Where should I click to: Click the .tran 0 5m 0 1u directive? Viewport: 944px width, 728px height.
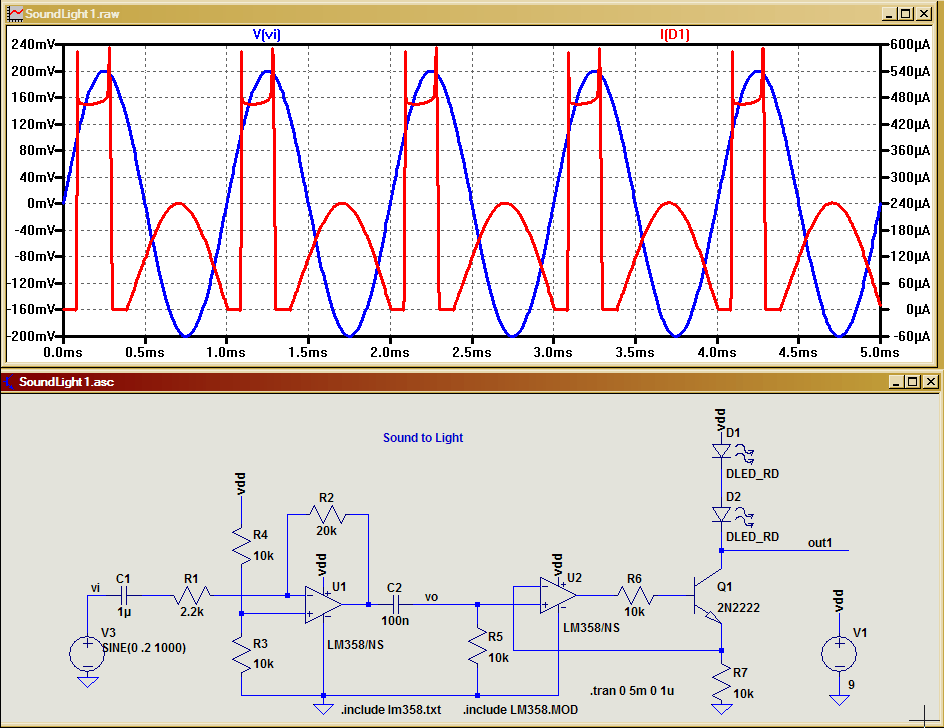tap(632, 691)
